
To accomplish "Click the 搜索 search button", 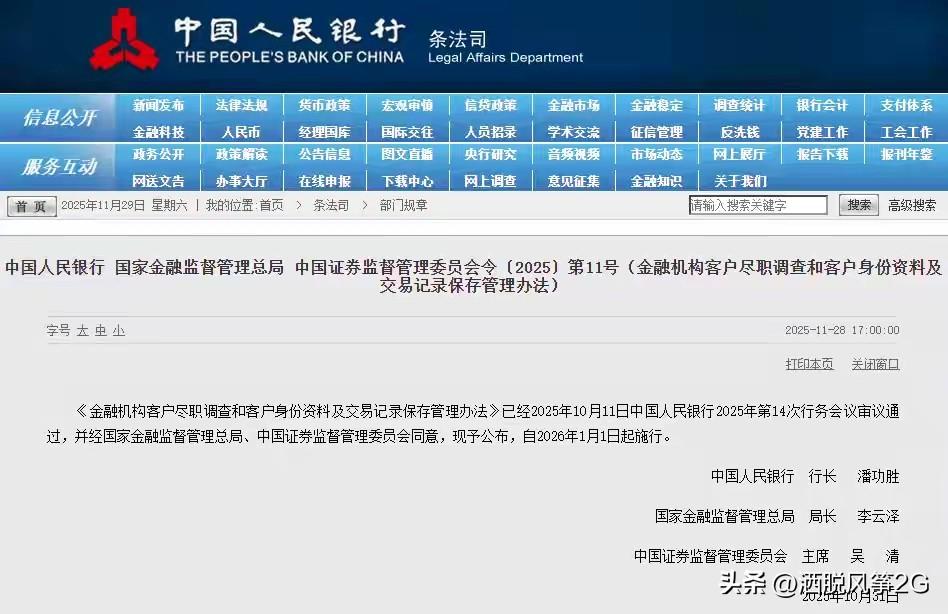I will (x=859, y=205).
